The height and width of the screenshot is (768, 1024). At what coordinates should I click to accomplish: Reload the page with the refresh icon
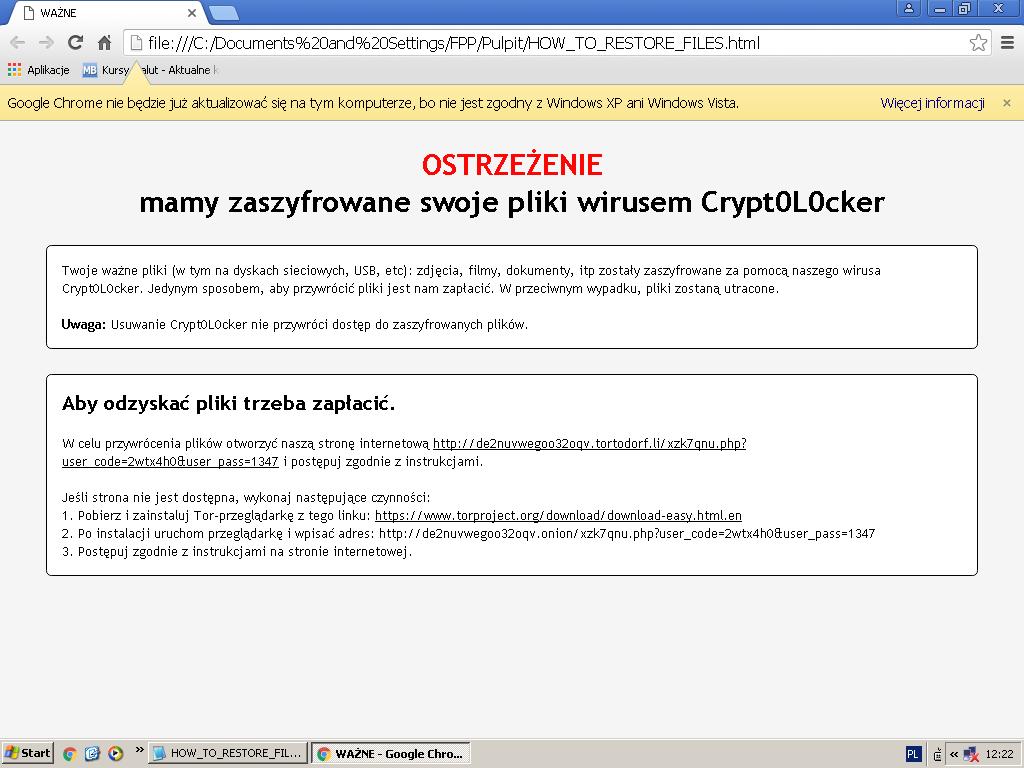tap(75, 43)
